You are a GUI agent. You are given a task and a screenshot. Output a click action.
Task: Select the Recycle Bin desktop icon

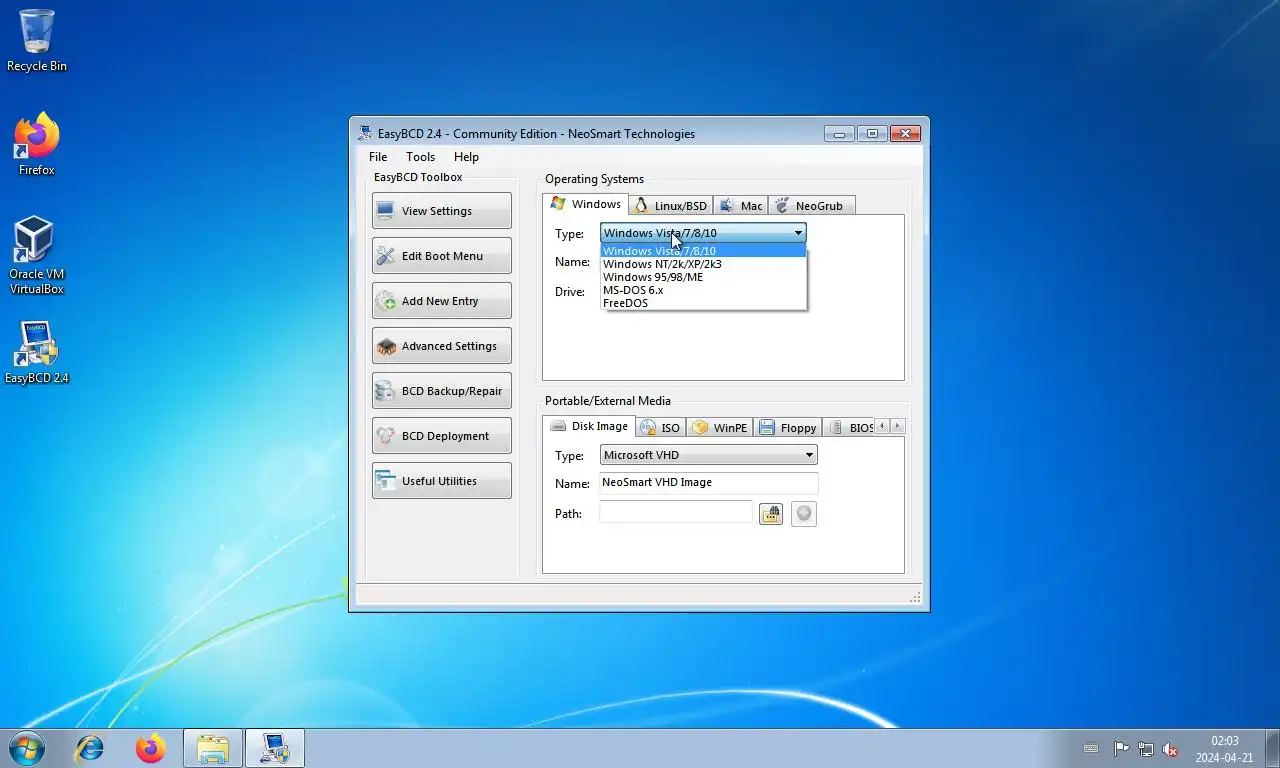(x=37, y=41)
